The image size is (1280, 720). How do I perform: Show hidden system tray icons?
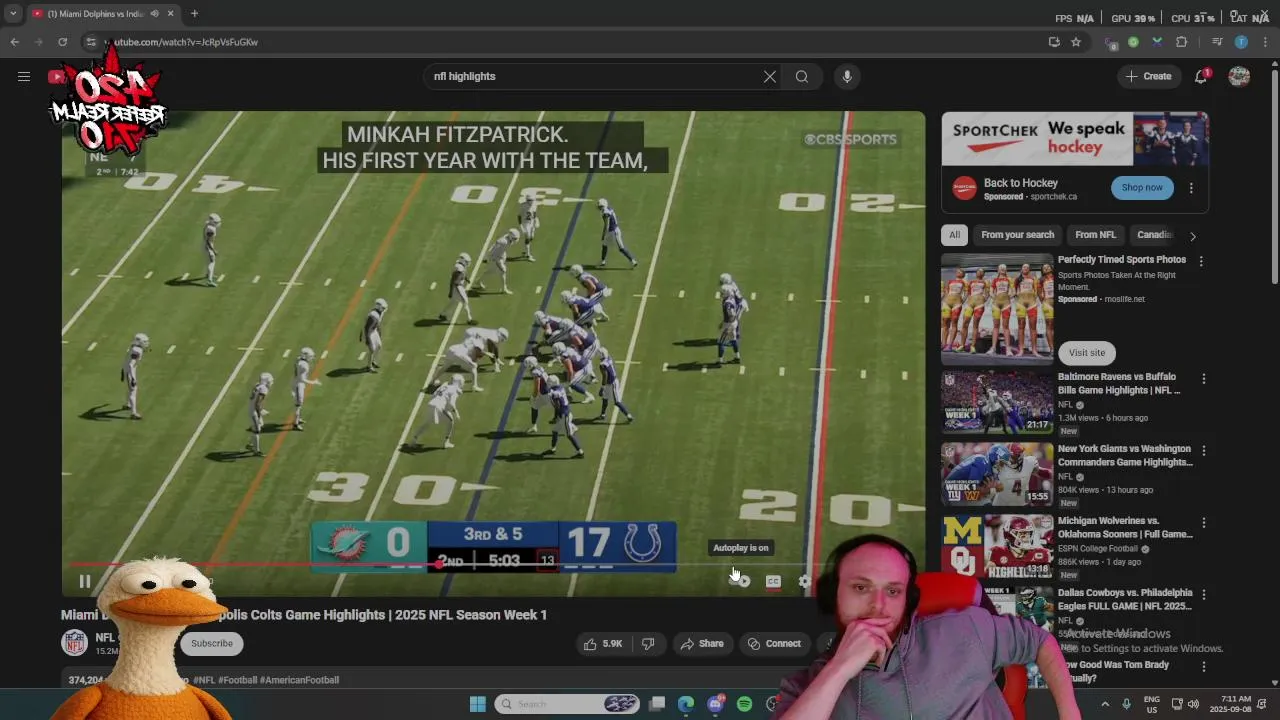pyautogui.click(x=1105, y=704)
